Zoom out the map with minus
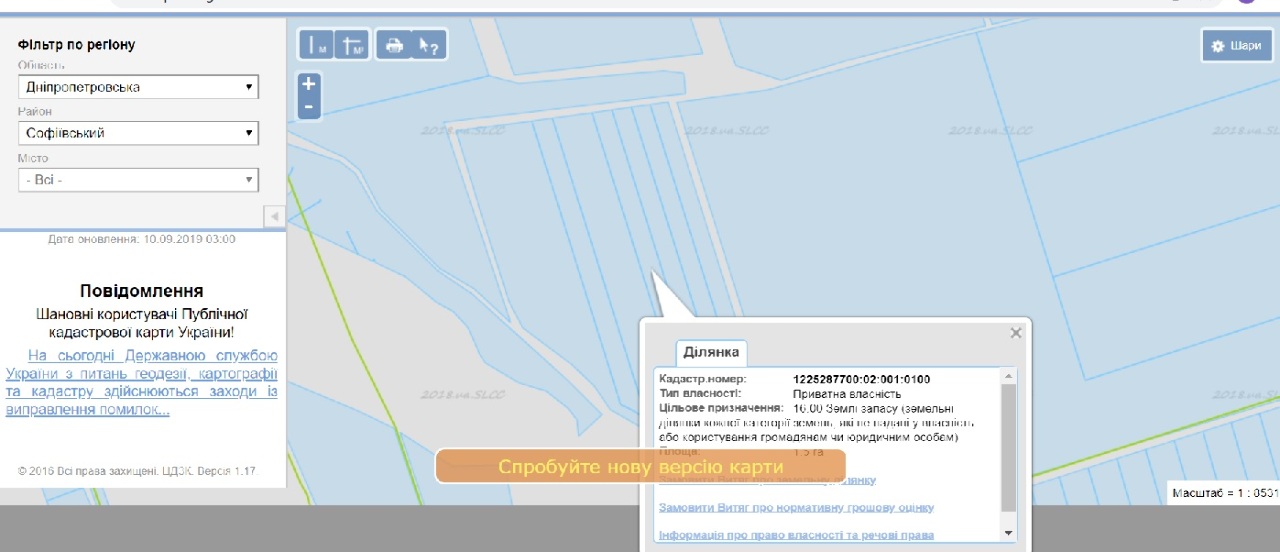 [309, 107]
